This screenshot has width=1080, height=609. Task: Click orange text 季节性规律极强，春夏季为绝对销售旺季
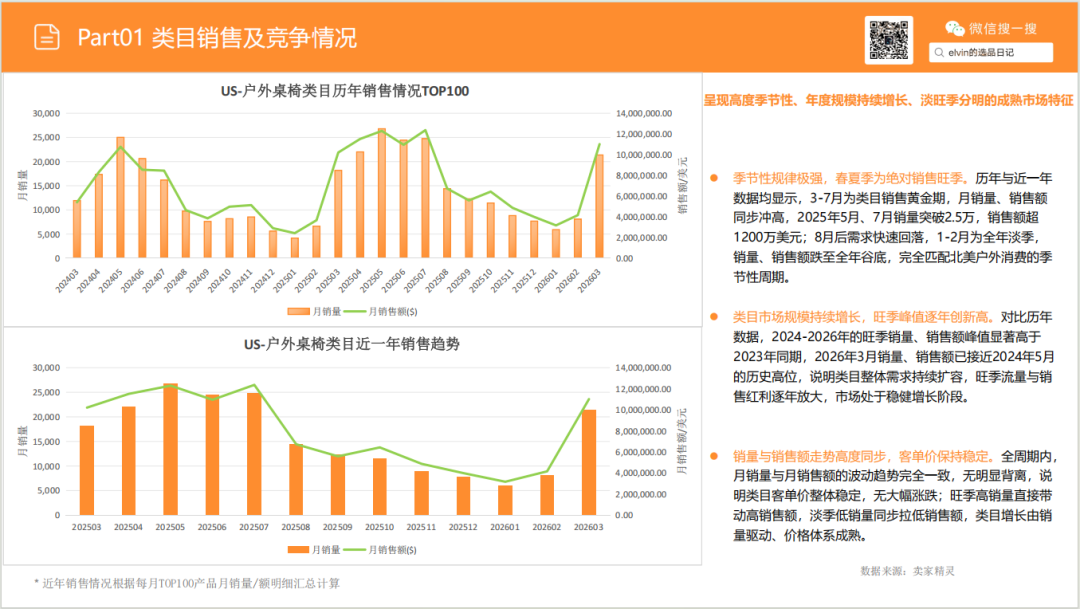(851, 178)
